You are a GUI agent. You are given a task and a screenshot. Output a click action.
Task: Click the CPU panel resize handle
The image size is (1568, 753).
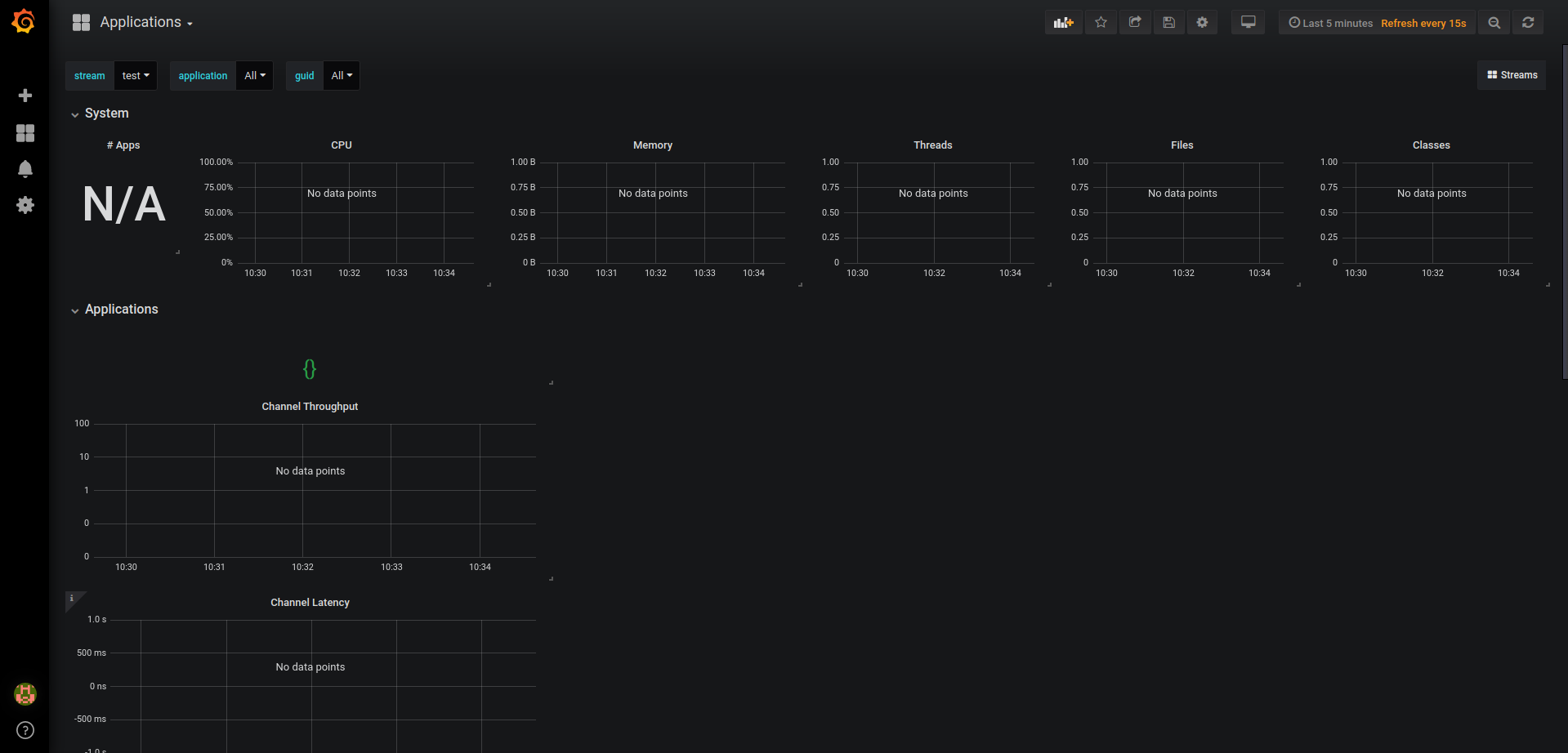point(489,284)
